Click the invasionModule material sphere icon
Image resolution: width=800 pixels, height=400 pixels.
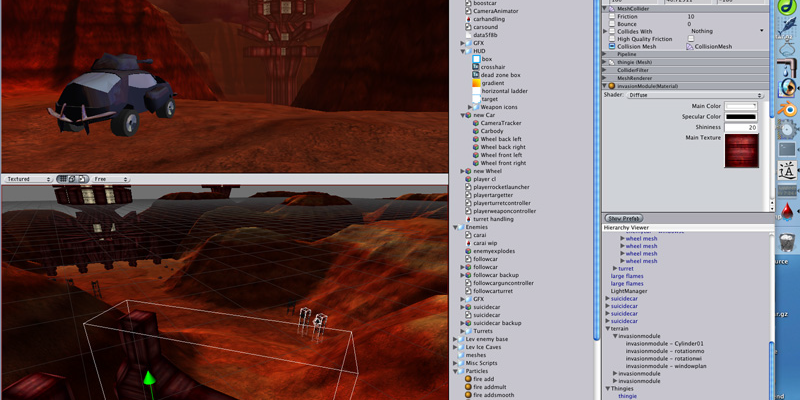coord(612,86)
